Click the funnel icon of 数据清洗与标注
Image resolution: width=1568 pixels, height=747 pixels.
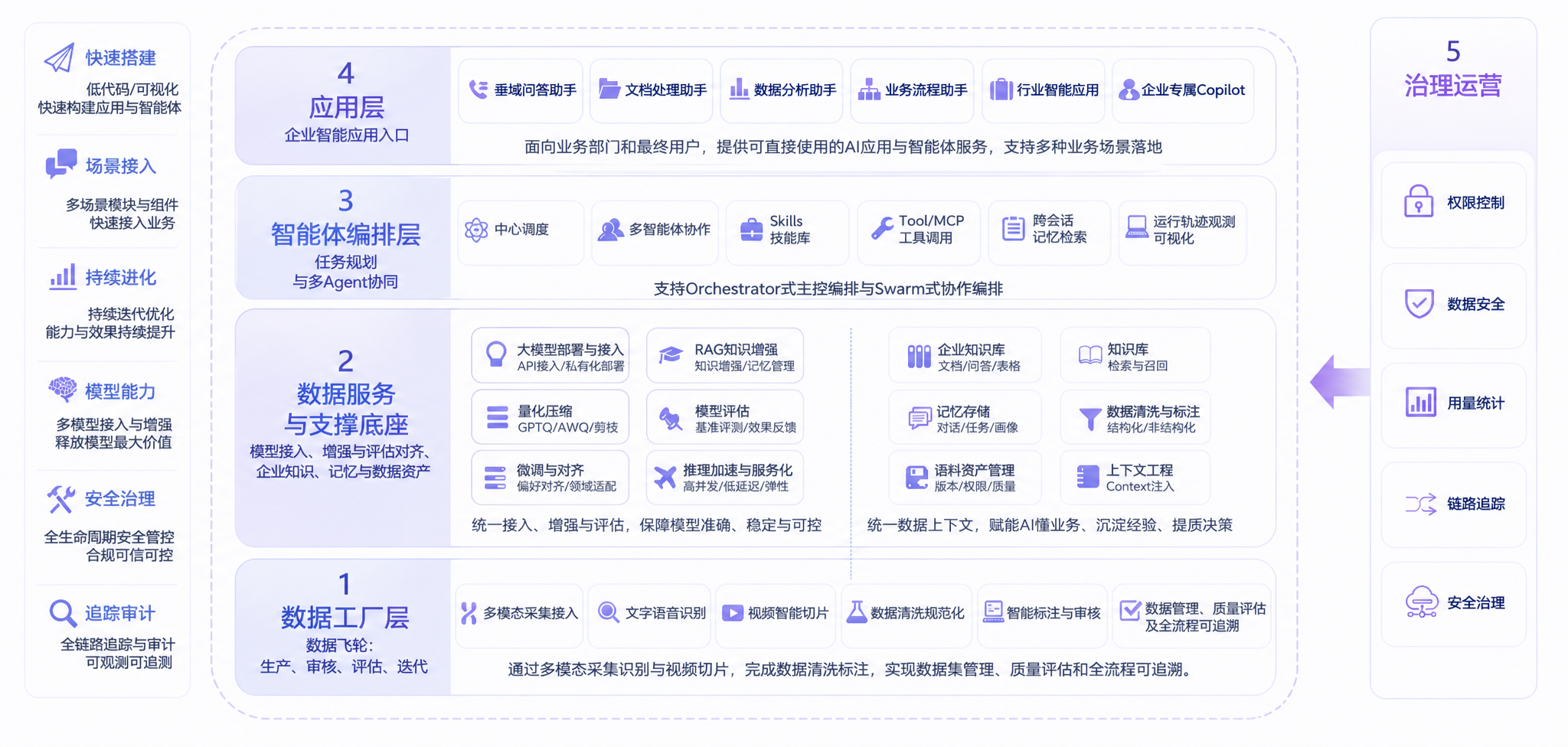coord(1089,419)
